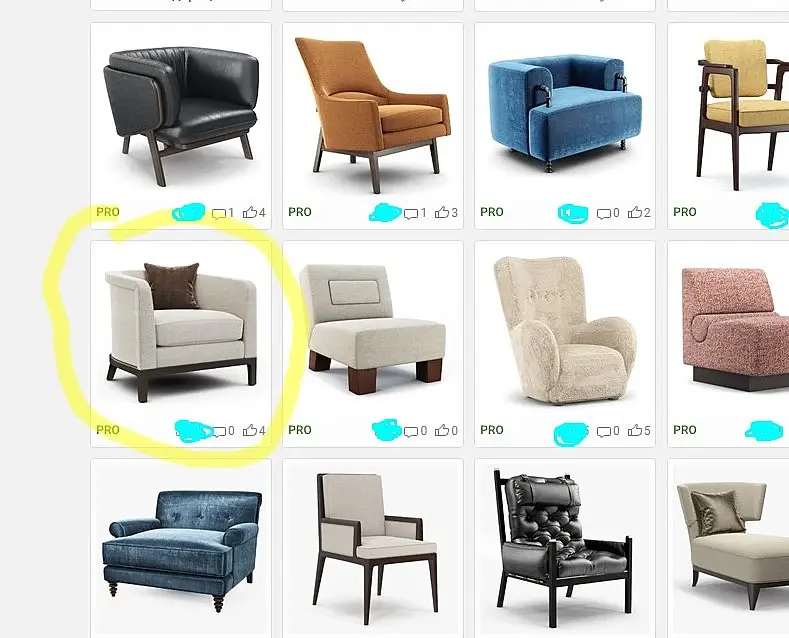Click like icon under orange armchair
The height and width of the screenshot is (638, 789).
click(442, 212)
